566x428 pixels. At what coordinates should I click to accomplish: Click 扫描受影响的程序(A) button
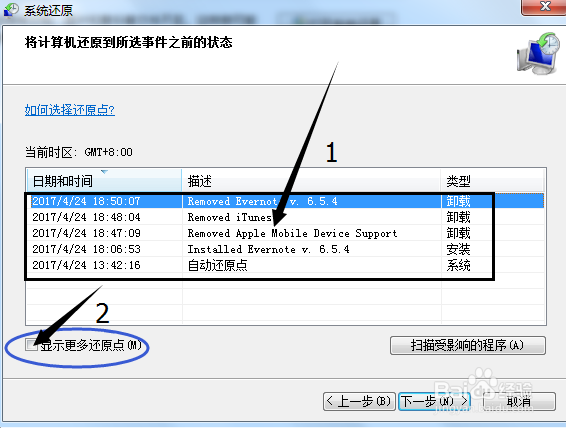tap(468, 346)
